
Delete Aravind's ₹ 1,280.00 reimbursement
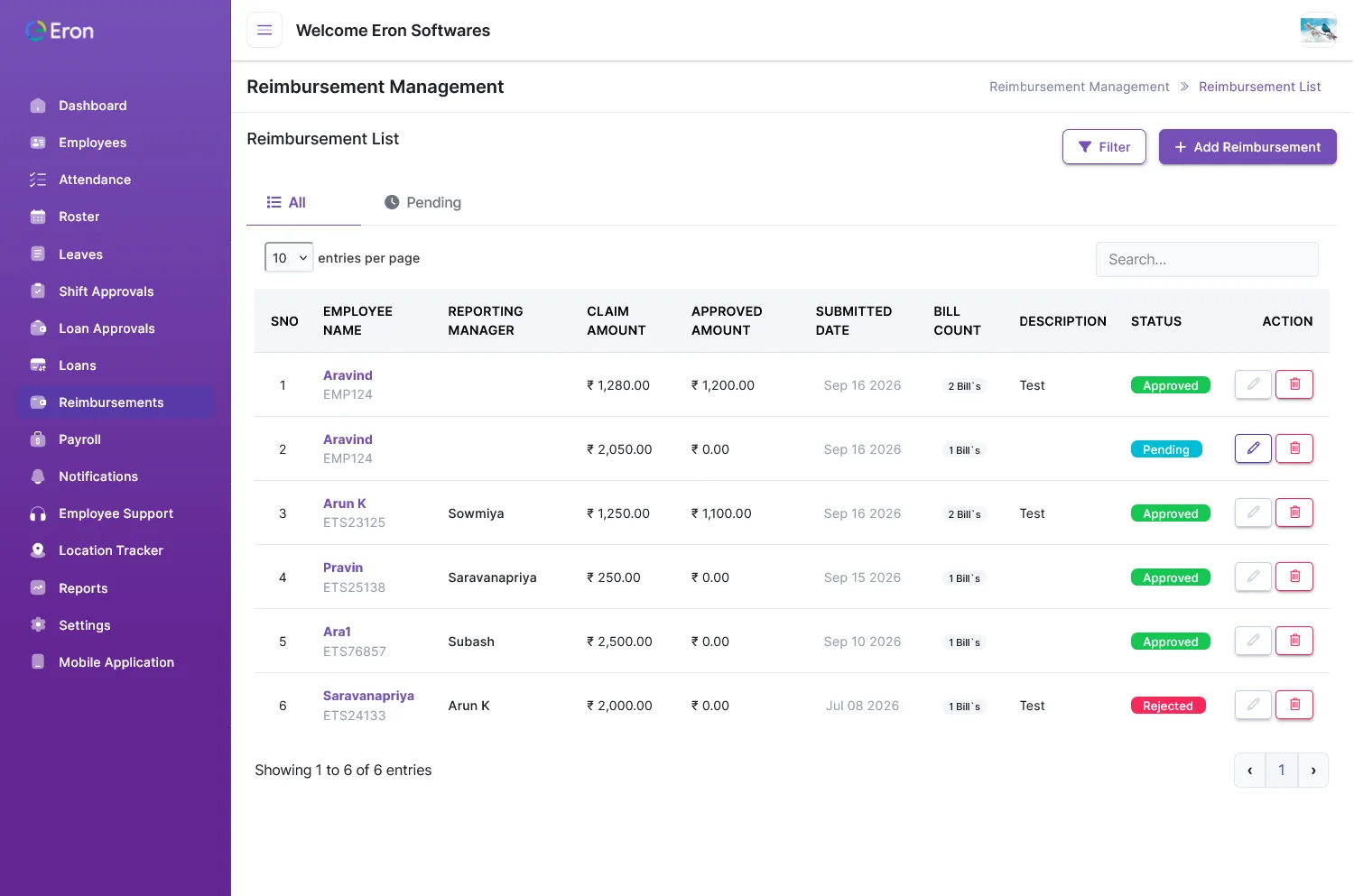(1294, 384)
